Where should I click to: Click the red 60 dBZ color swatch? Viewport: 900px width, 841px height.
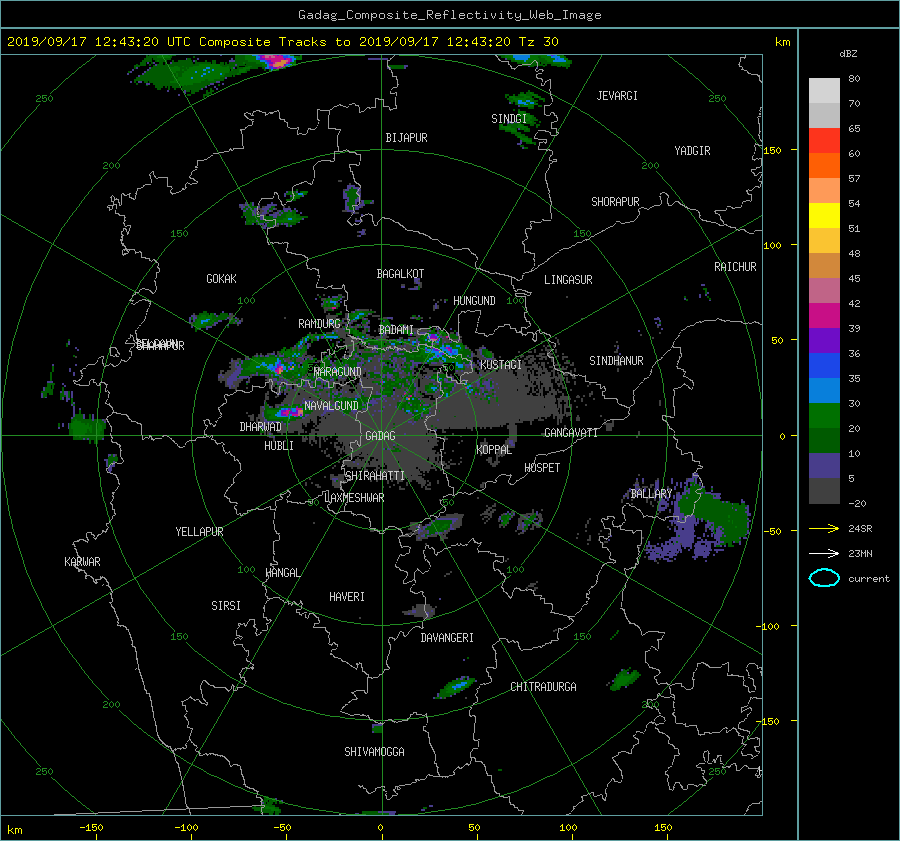click(x=824, y=140)
